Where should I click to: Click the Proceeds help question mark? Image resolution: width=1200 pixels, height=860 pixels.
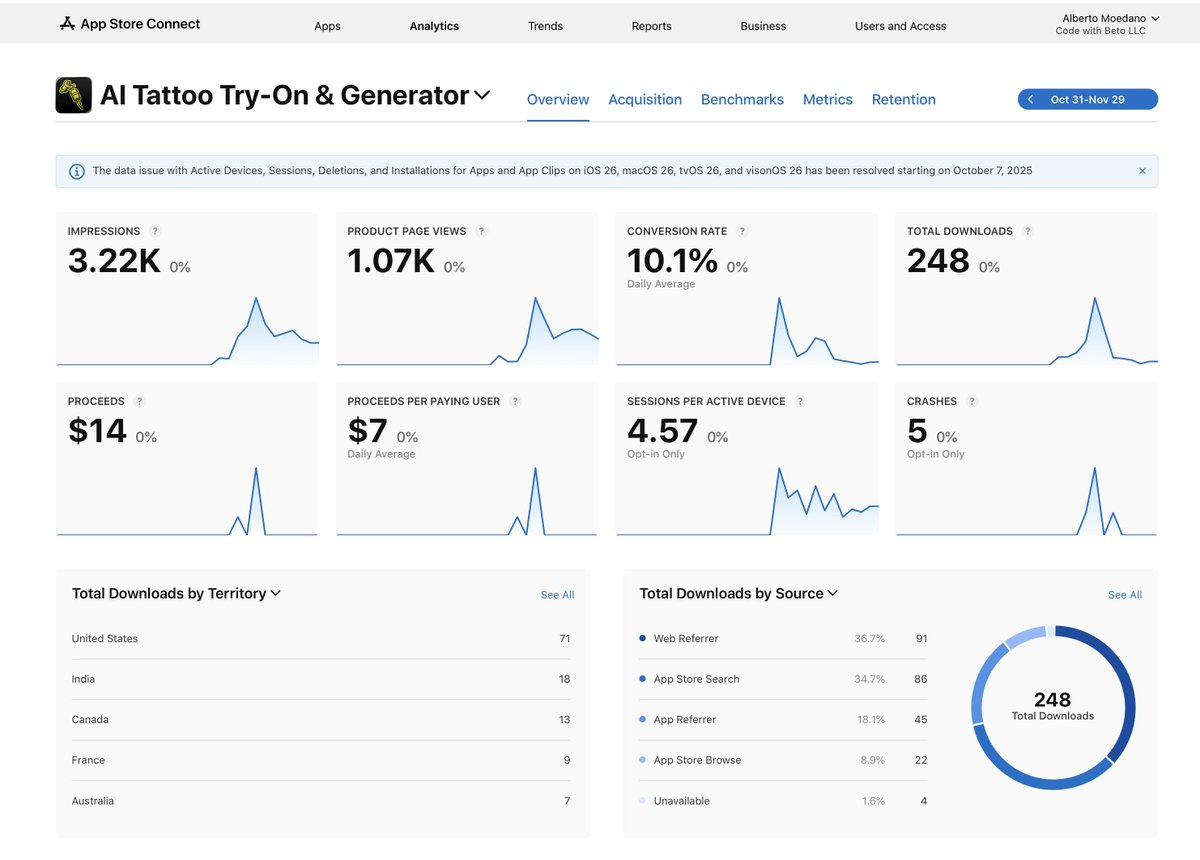(139, 401)
